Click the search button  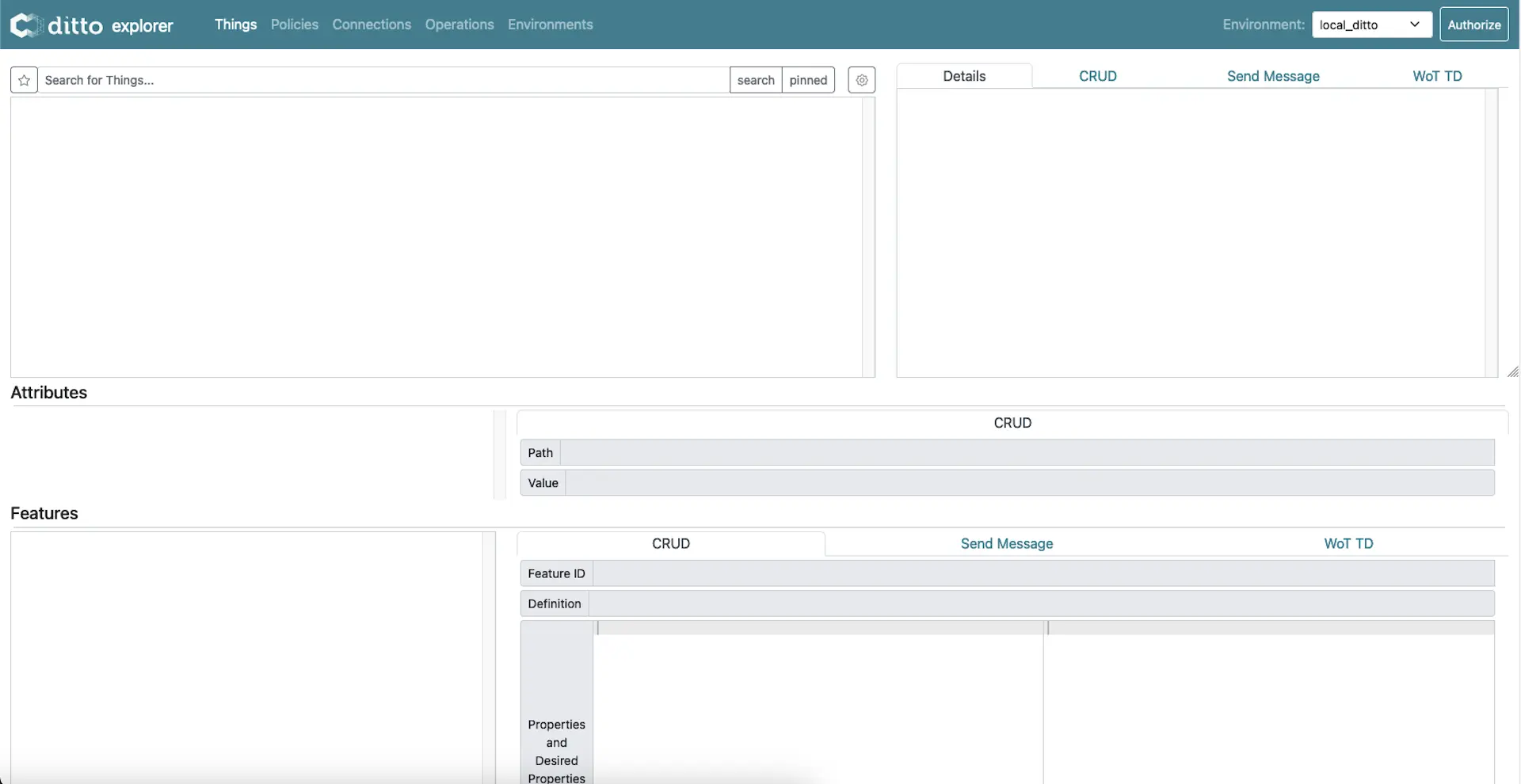tap(756, 80)
